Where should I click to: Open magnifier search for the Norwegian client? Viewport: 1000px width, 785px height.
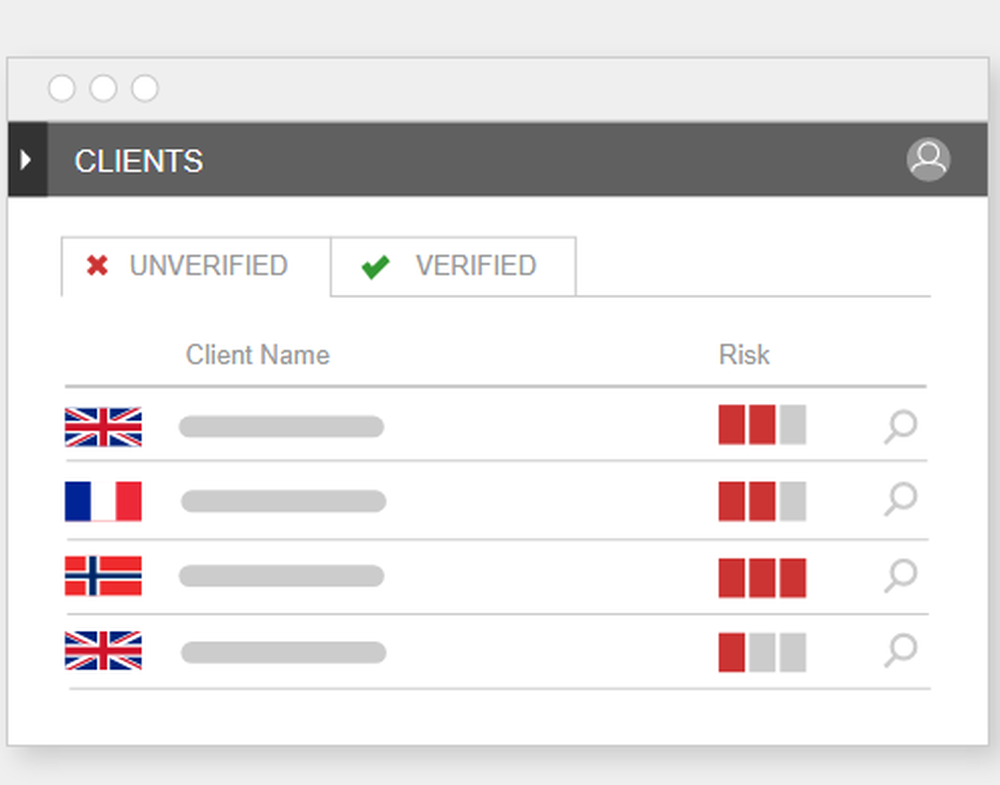coord(901,575)
